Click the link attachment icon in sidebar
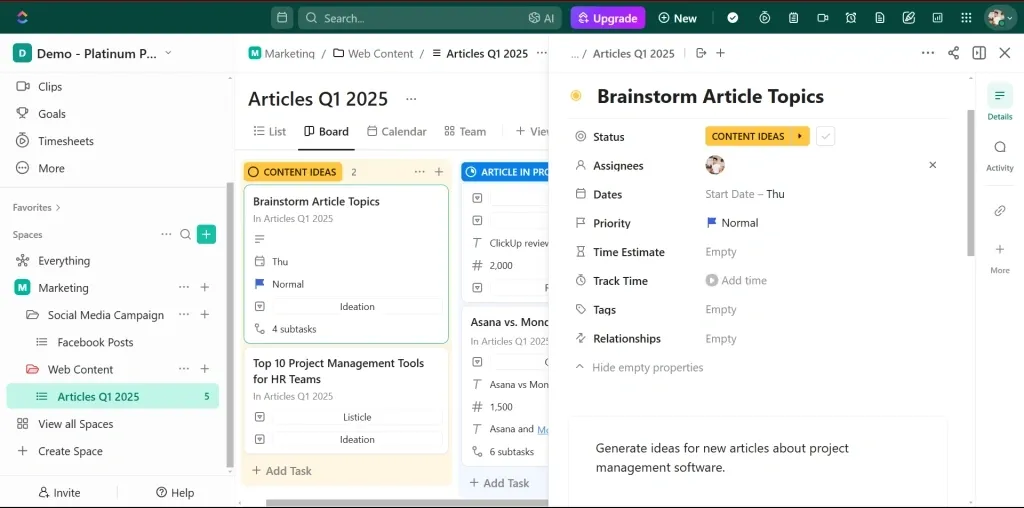This screenshot has height=508, width=1024. click(999, 211)
